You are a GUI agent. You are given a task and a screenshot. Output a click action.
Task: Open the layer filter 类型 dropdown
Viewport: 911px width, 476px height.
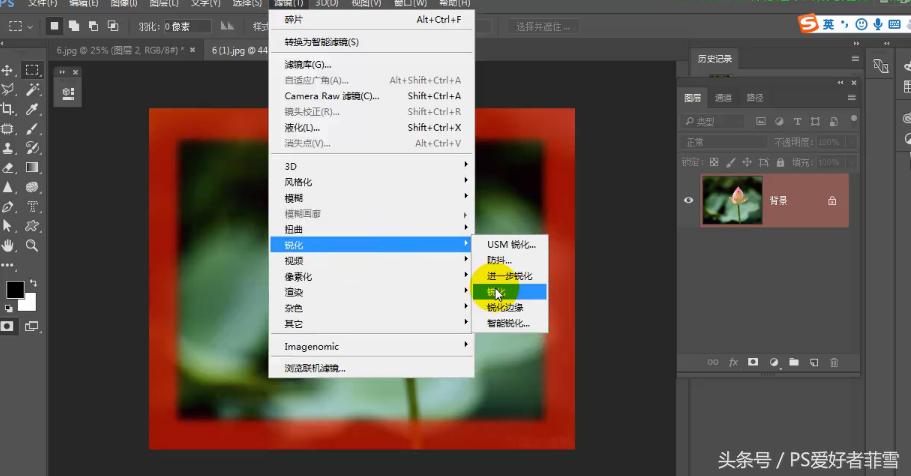pos(713,121)
